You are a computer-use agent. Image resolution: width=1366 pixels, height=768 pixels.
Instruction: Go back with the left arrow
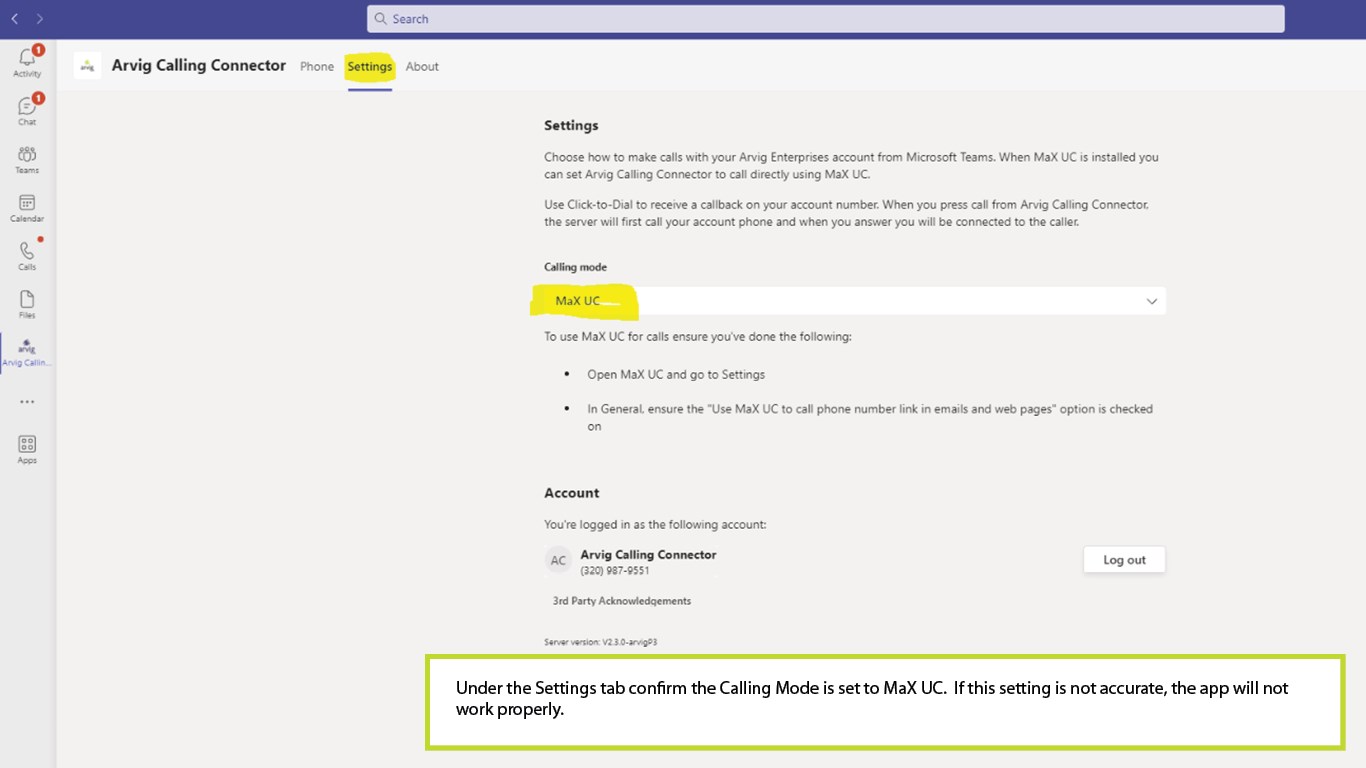pyautogui.click(x=15, y=19)
